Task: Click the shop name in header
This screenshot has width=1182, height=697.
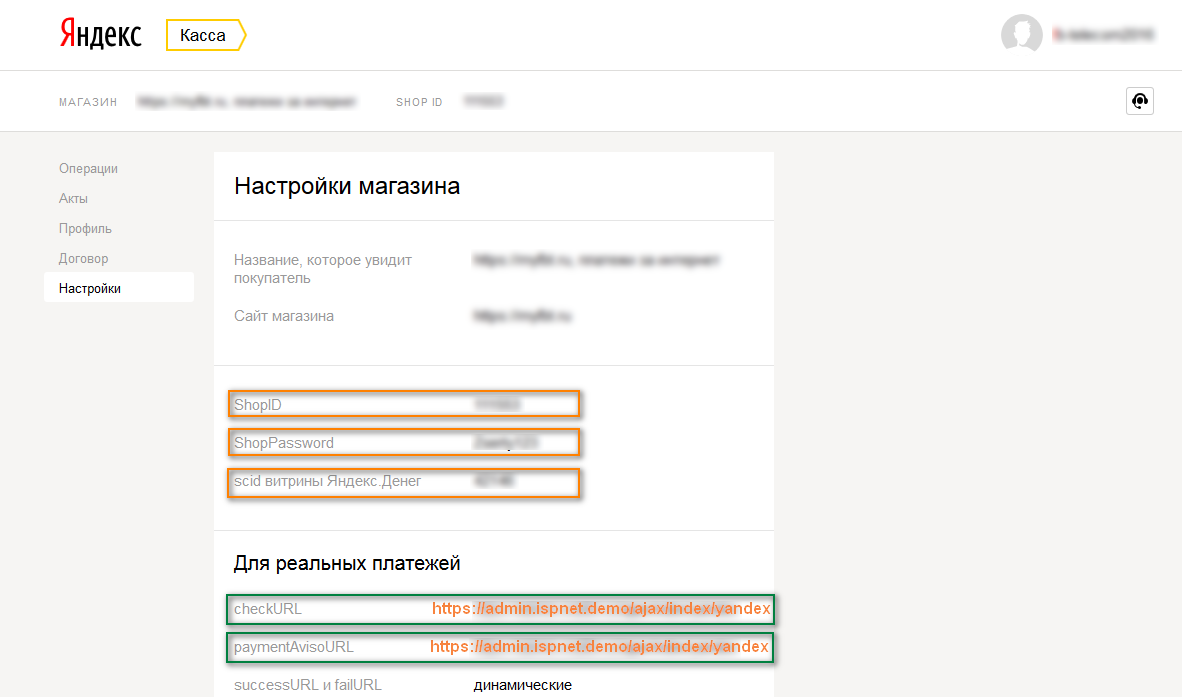Action: point(246,102)
